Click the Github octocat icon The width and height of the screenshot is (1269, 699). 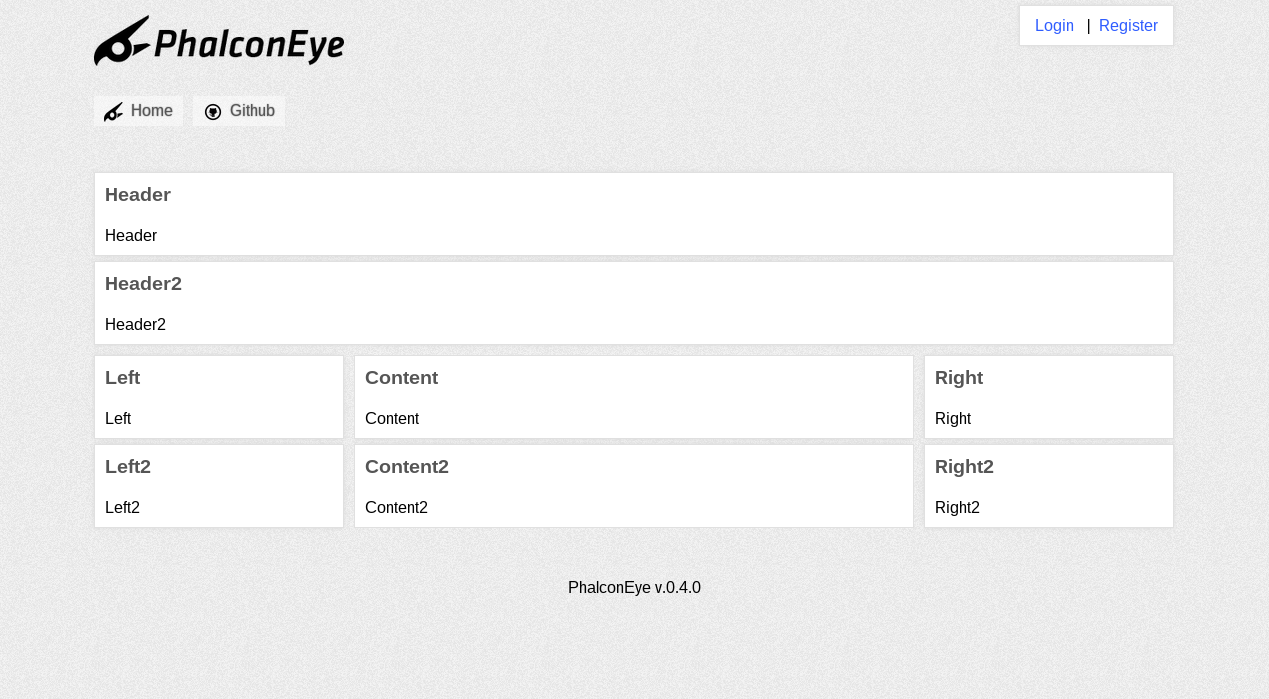point(213,112)
